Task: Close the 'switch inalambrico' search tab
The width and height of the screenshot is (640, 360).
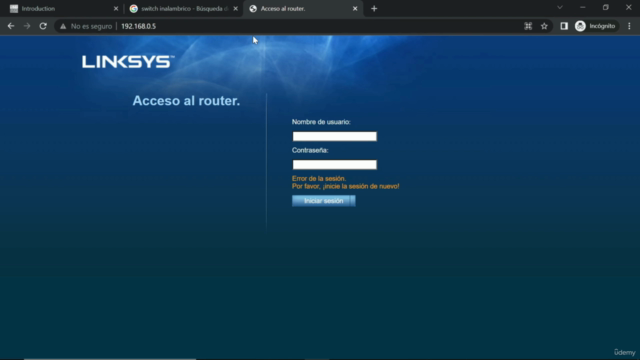Action: pos(236,9)
